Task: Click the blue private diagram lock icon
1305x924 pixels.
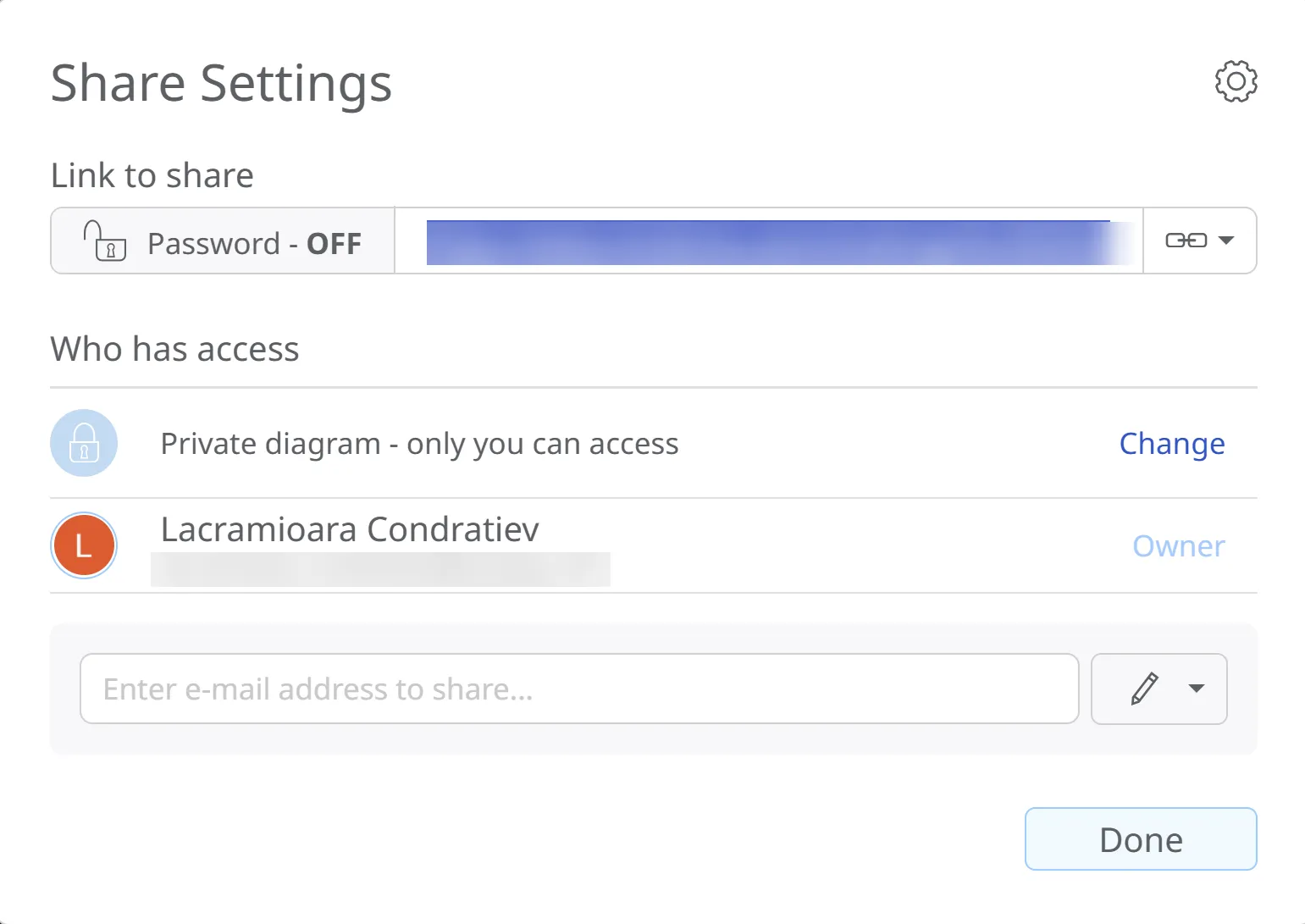Action: [84, 443]
